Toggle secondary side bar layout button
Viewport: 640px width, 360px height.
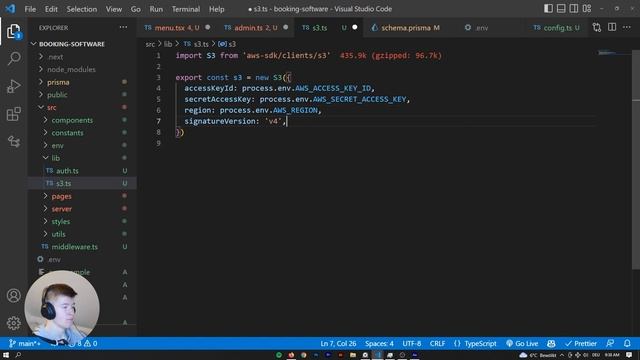(573, 9)
